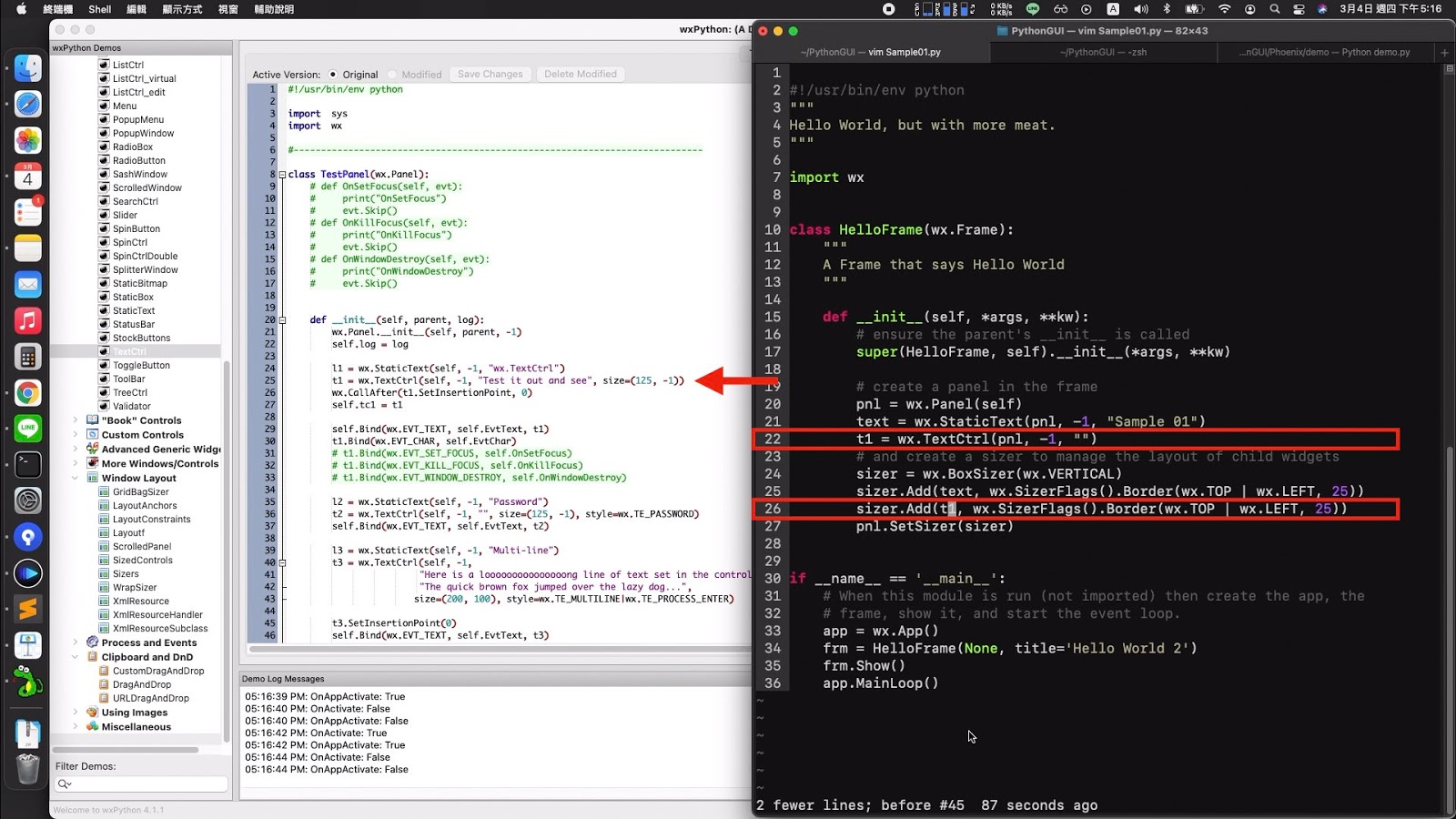The width and height of the screenshot is (1456, 819).
Task: Click the LINE status icon in menu bar
Action: pos(1033,9)
